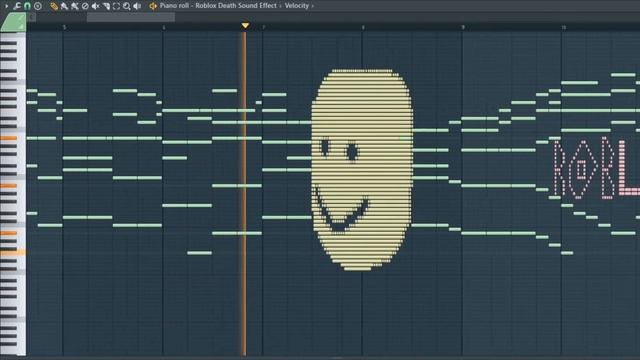Viewport: 640px width, 360px height.
Task: Click the orange speaker icon before Piano roll title
Action: tap(153, 6)
